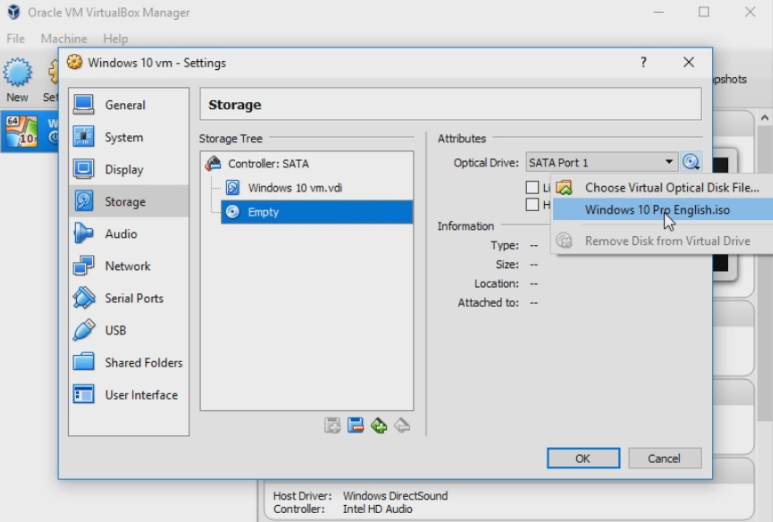Open the Shared Folders settings page
The height and width of the screenshot is (522, 773).
(128, 363)
